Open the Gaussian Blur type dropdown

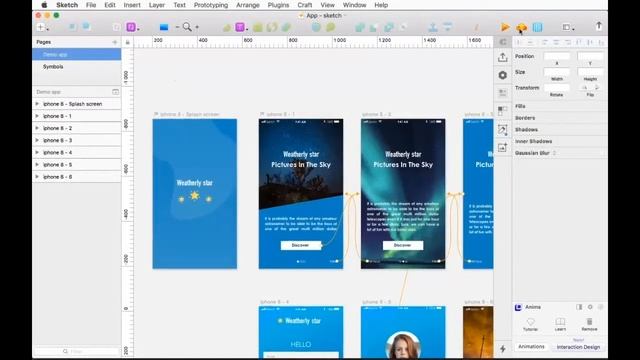click(x=554, y=153)
